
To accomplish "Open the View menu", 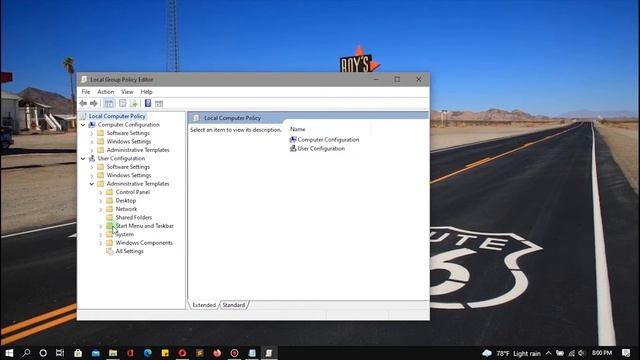I will point(127,92).
